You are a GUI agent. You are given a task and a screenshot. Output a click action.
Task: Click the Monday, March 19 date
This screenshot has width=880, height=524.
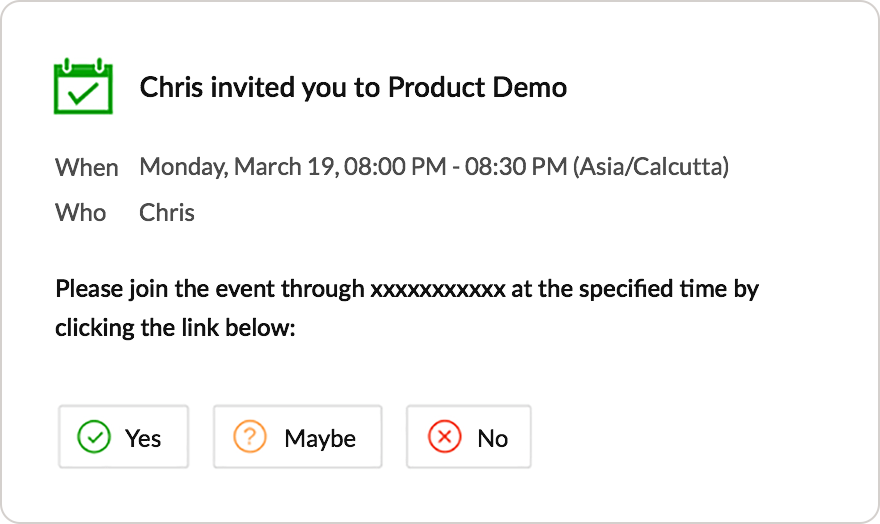[238, 166]
